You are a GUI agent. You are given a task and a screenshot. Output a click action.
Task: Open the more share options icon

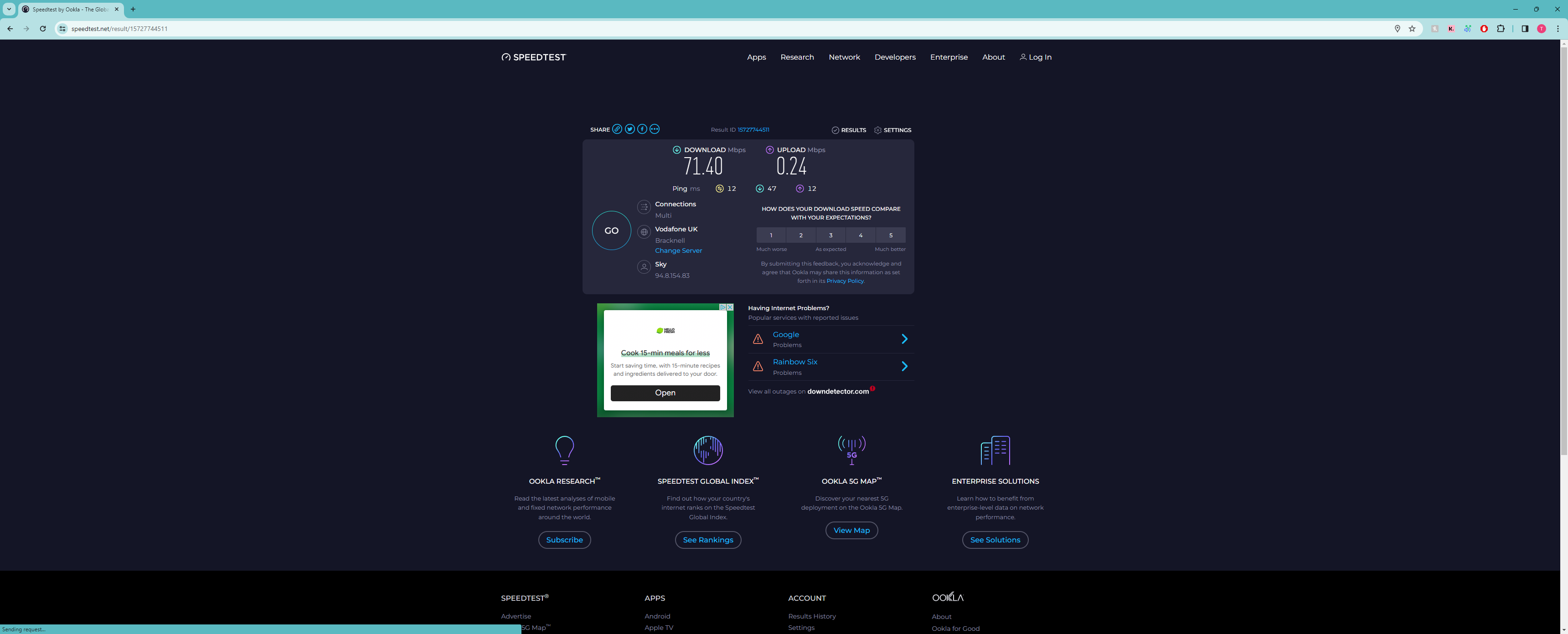655,129
